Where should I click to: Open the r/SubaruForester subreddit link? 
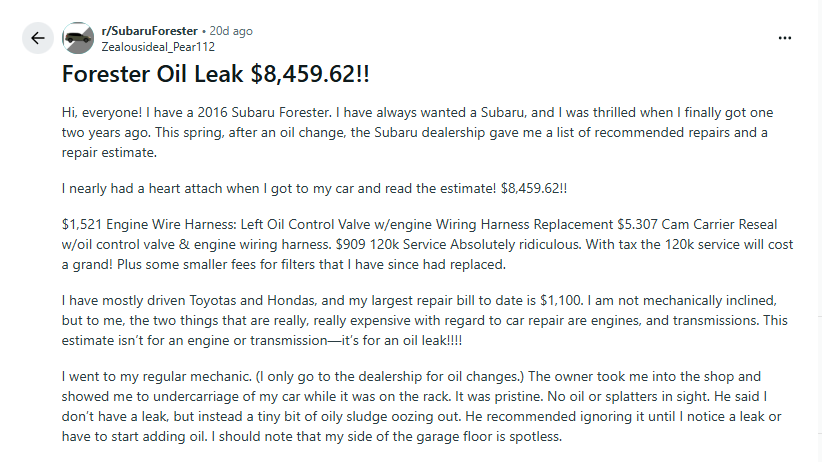click(149, 31)
